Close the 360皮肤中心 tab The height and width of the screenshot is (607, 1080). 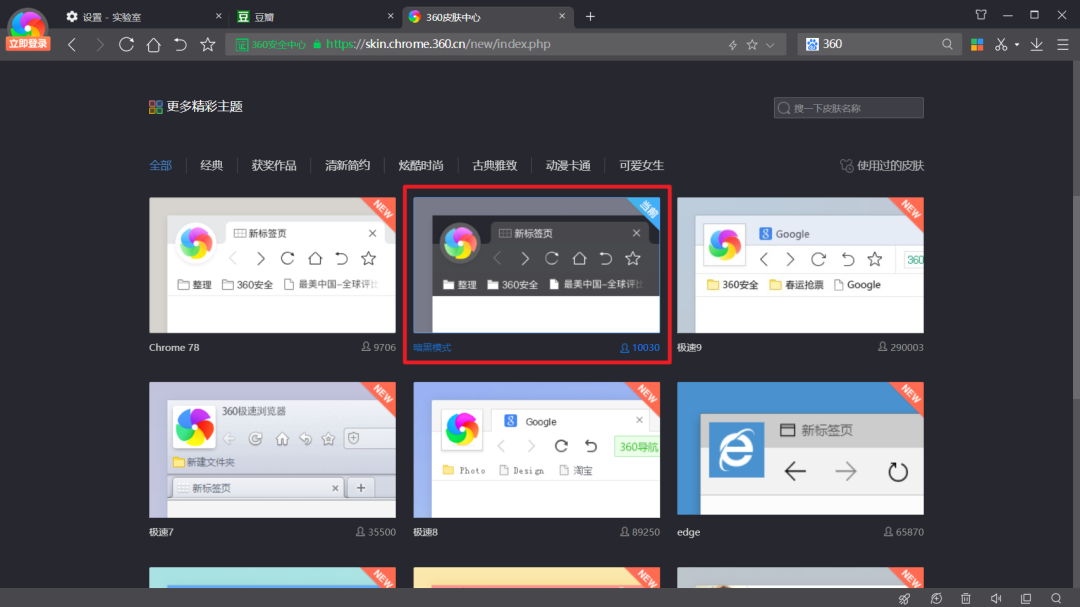tap(561, 16)
